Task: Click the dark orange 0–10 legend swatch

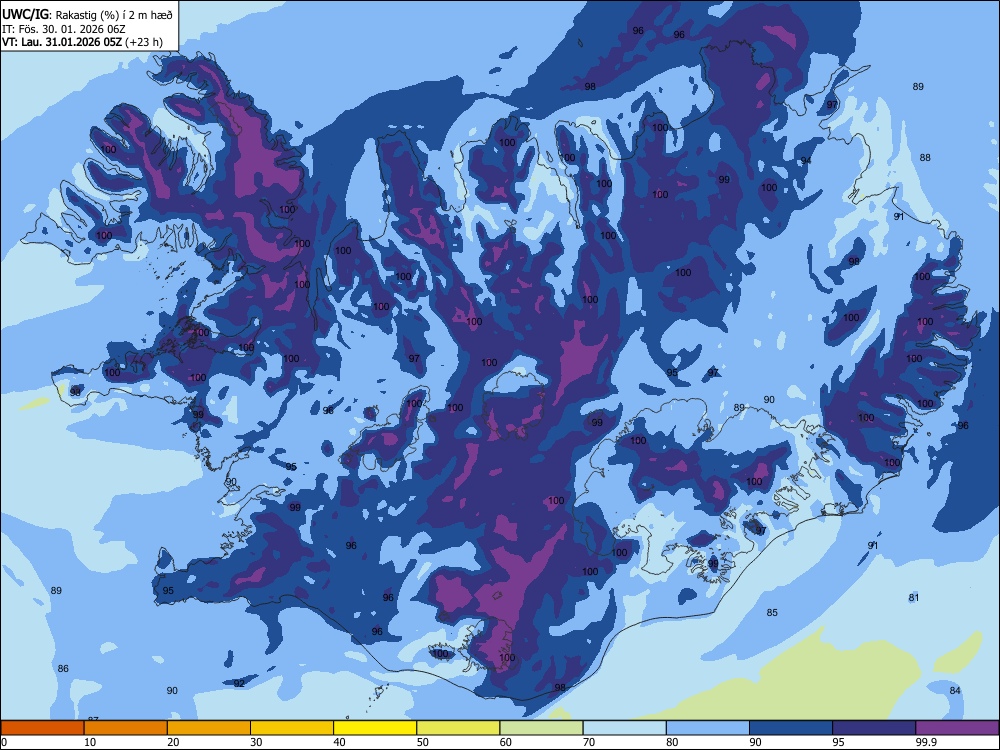Action: 42,728
